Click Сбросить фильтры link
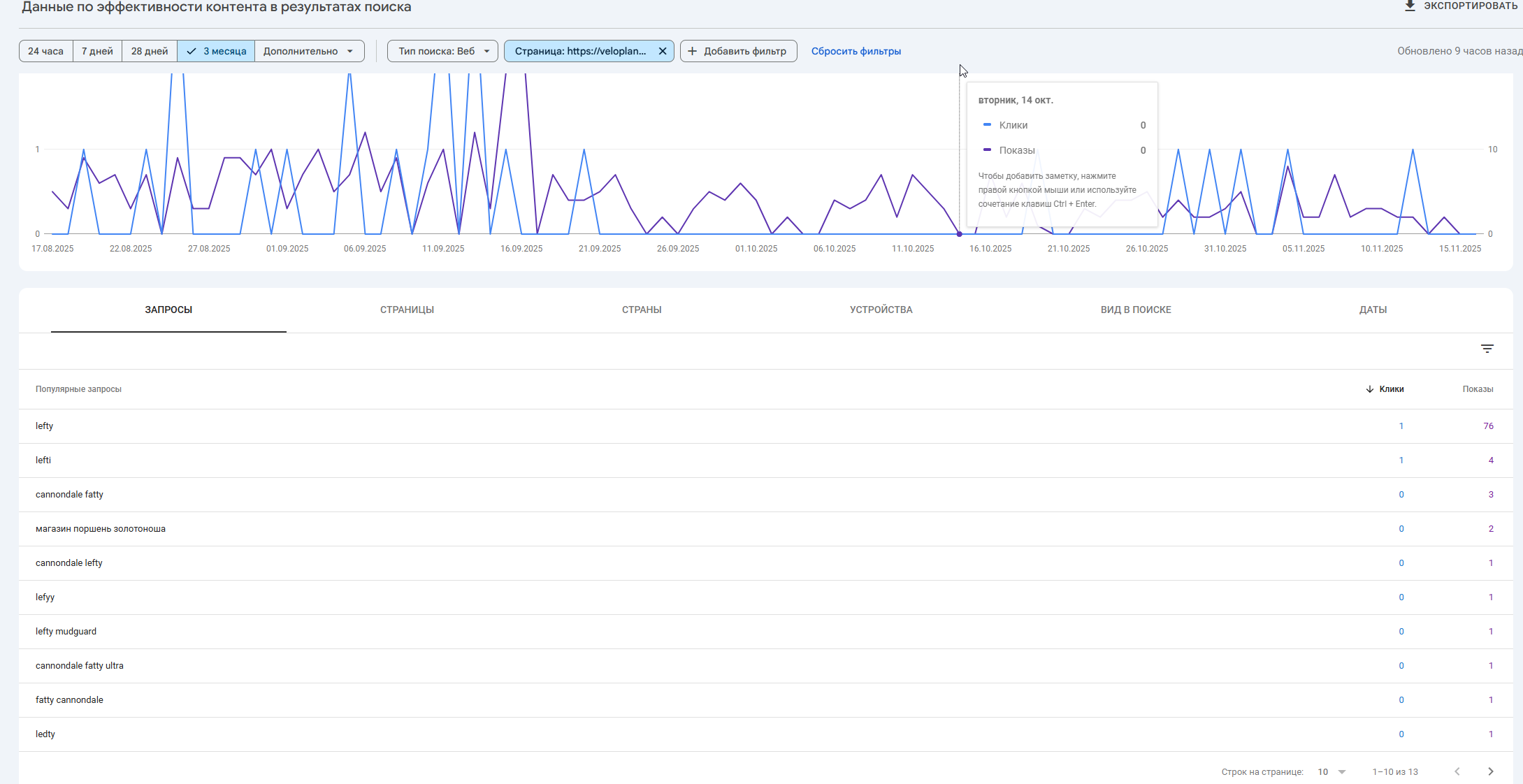This screenshot has height=784, width=1523. (856, 51)
